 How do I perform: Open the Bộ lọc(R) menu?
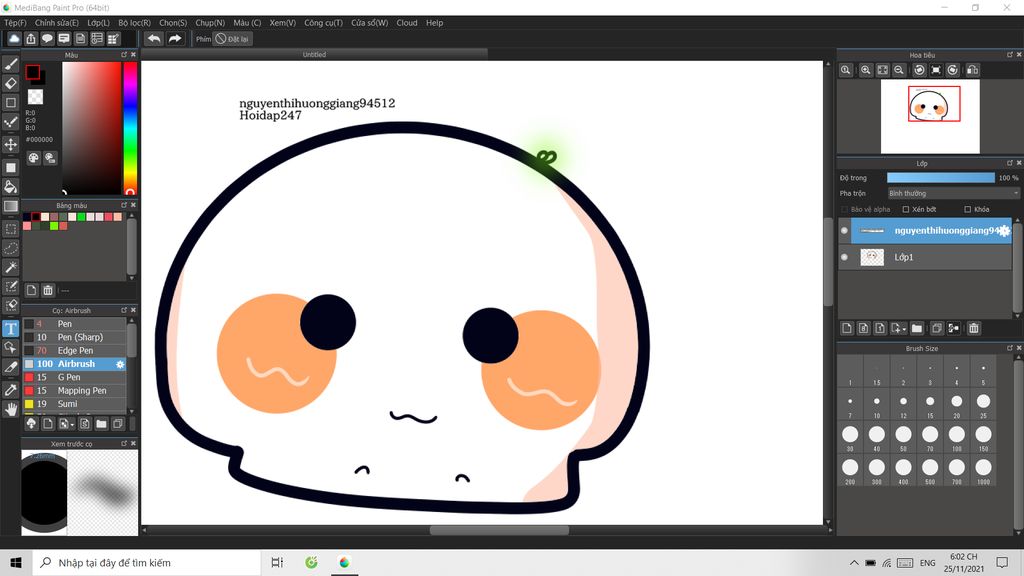tap(135, 23)
